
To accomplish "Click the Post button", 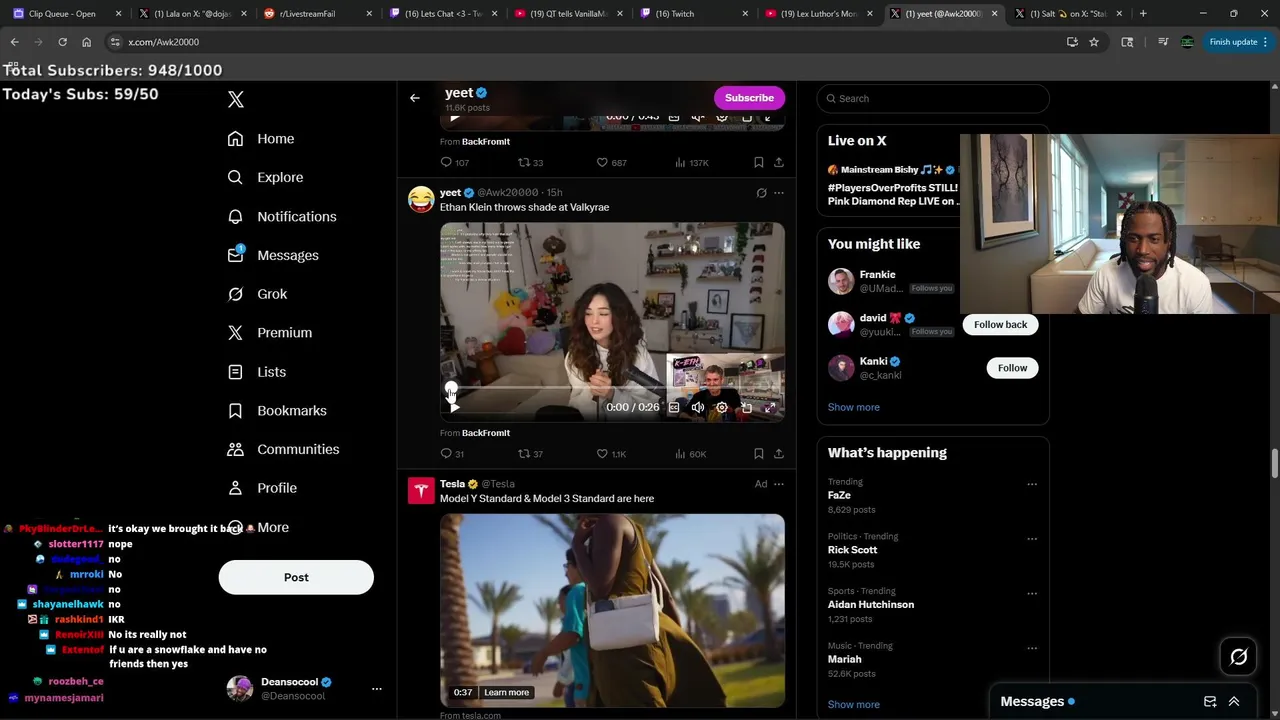I will [x=296, y=577].
